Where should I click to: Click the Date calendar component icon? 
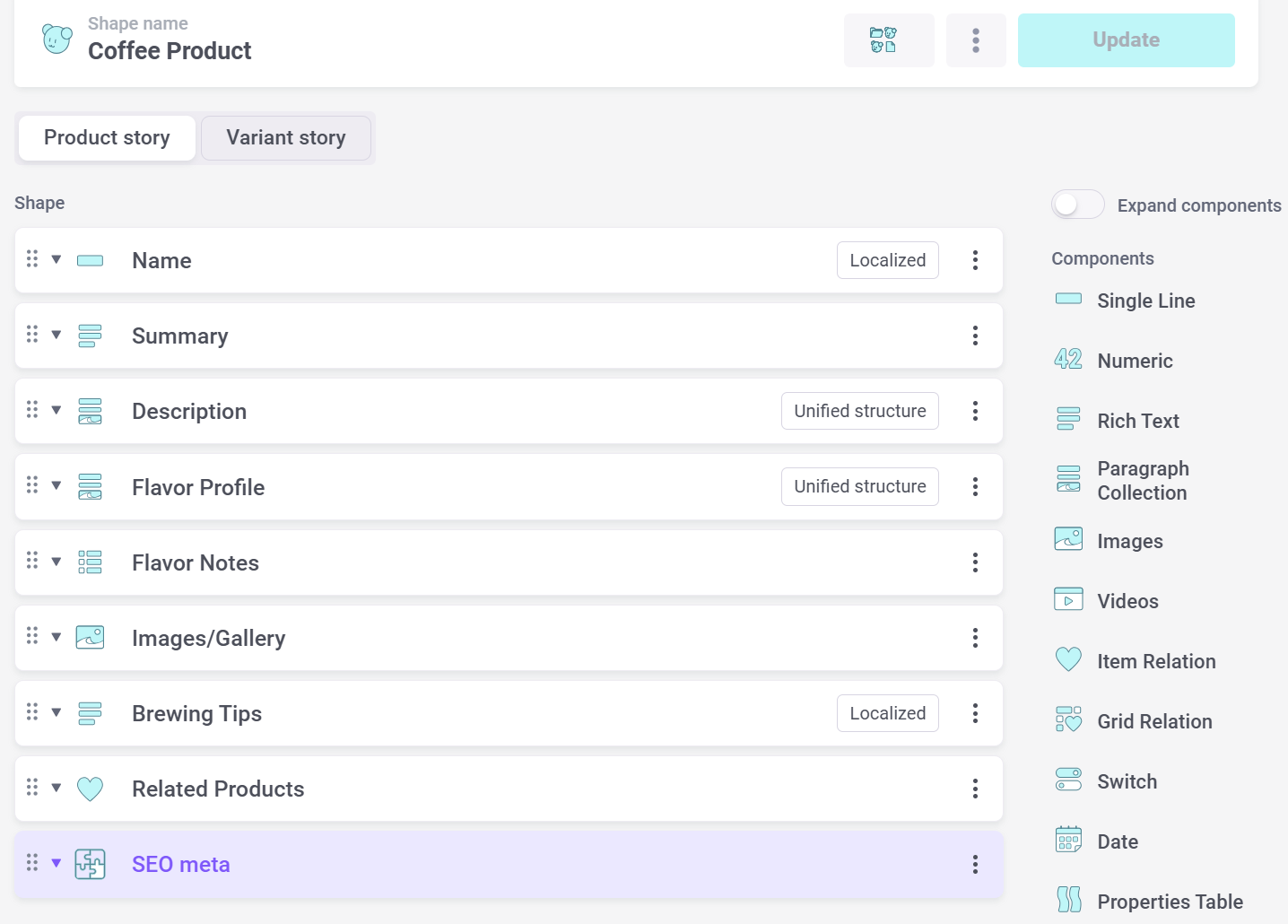coord(1067,841)
